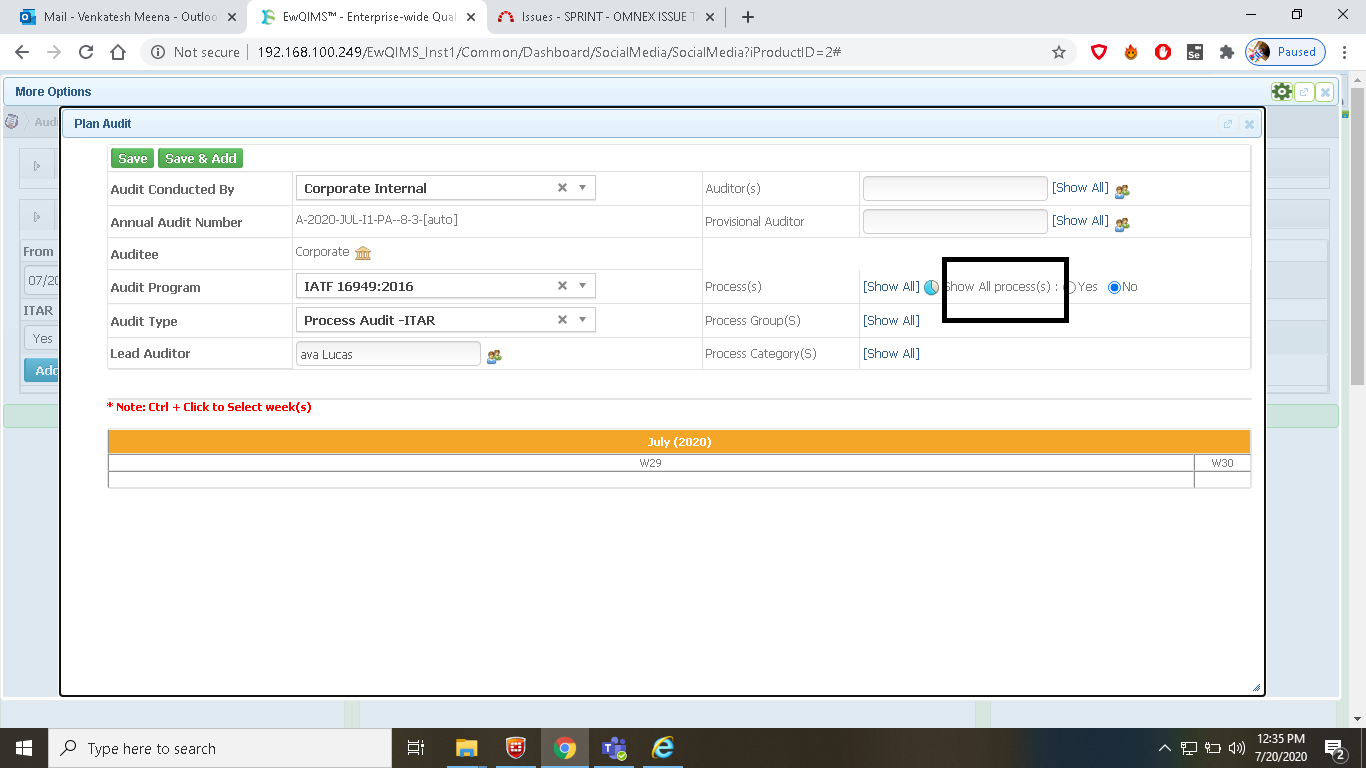This screenshot has width=1366, height=768.
Task: Click Show All link for Process(s)
Action: coord(891,287)
